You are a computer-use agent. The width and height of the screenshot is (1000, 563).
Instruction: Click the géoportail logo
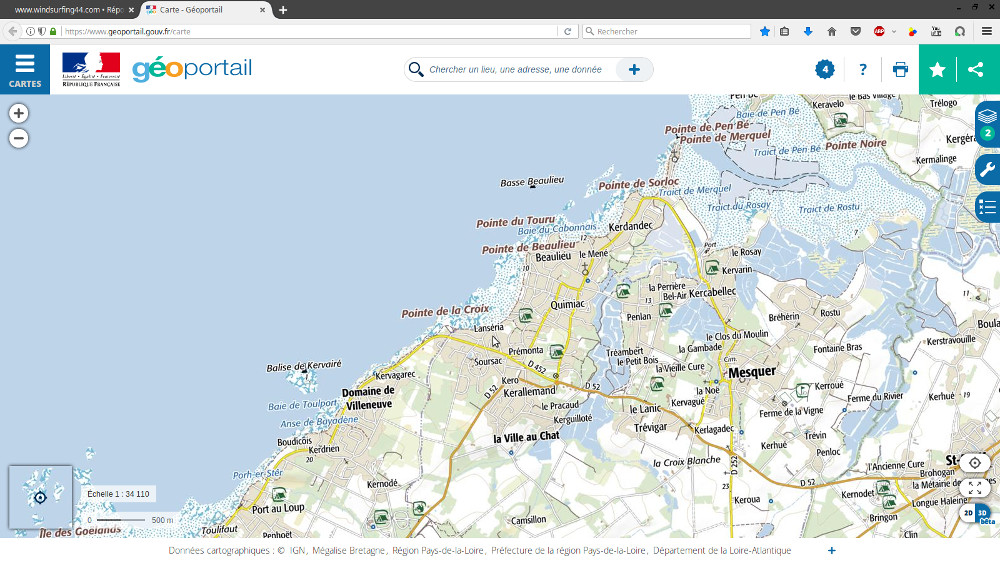pos(192,69)
